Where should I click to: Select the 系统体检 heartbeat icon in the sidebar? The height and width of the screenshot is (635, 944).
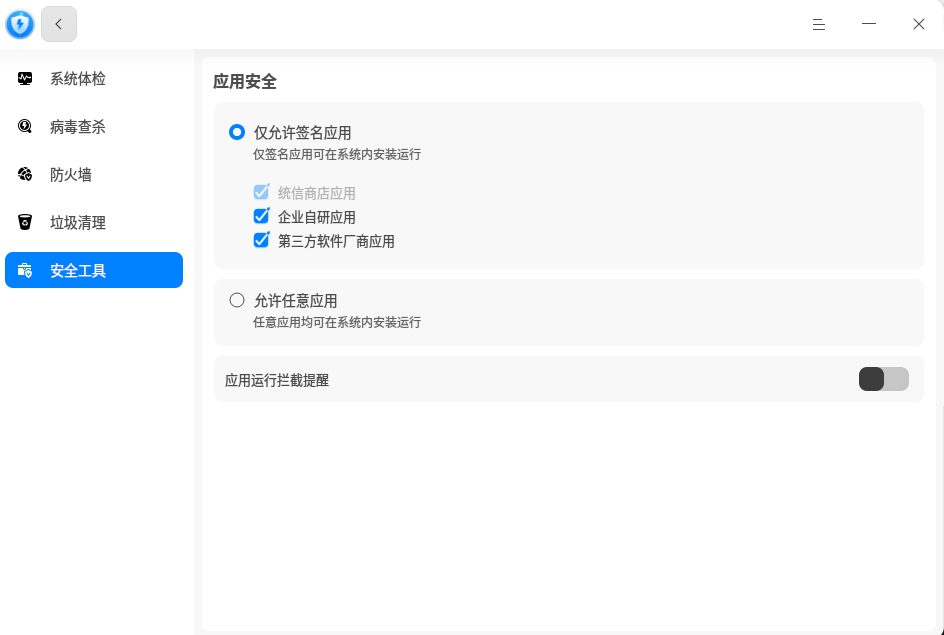tap(24, 78)
